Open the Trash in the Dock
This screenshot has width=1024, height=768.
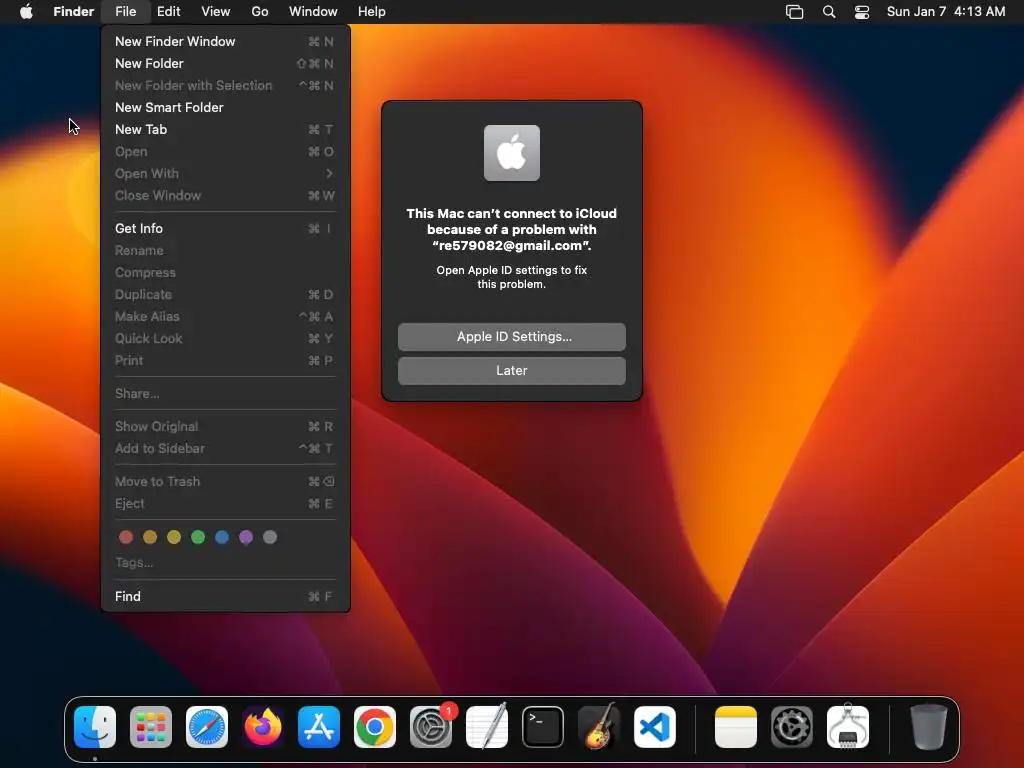(929, 726)
